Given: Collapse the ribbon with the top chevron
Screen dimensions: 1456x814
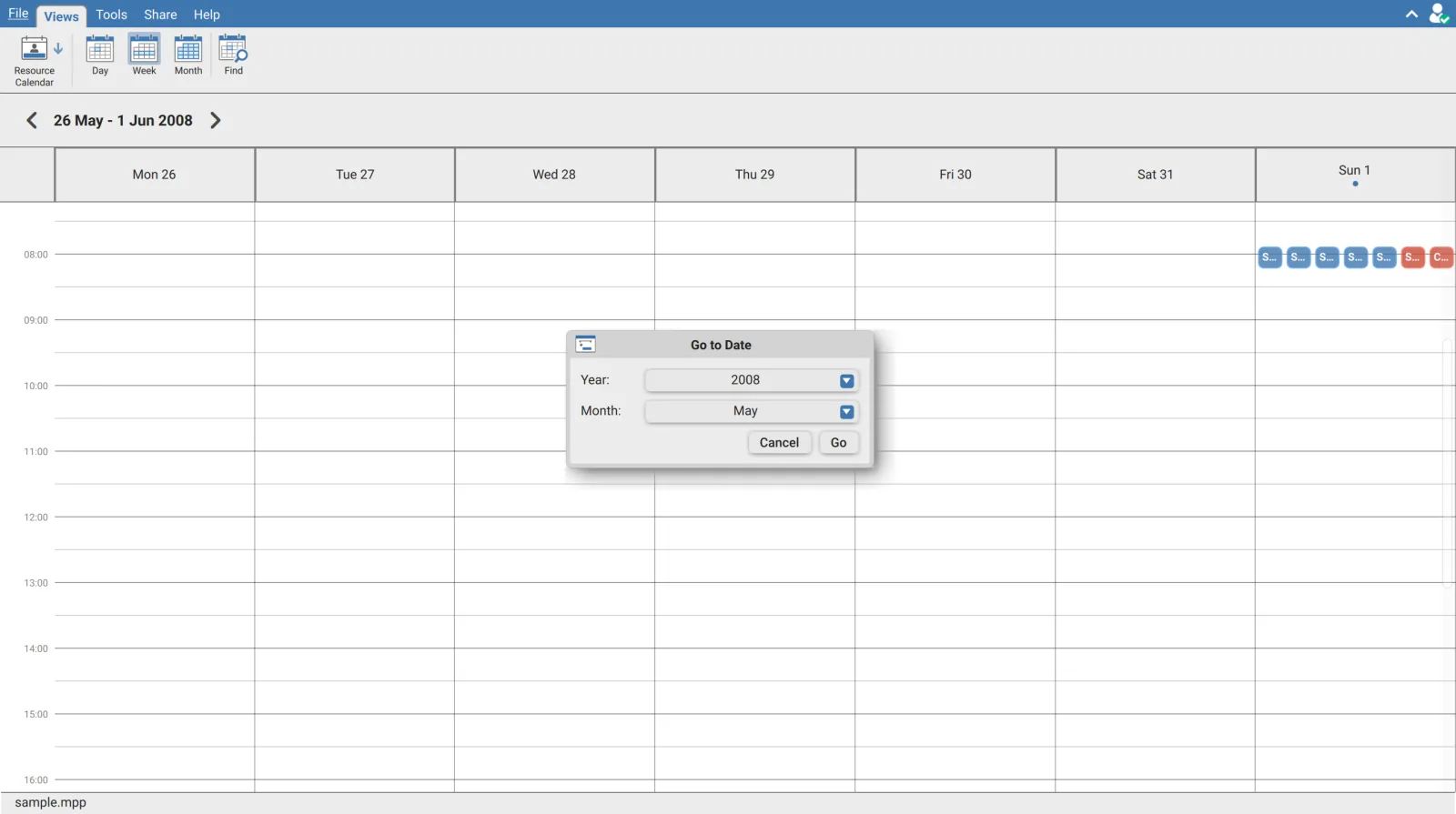Looking at the screenshot, I should point(1411,14).
